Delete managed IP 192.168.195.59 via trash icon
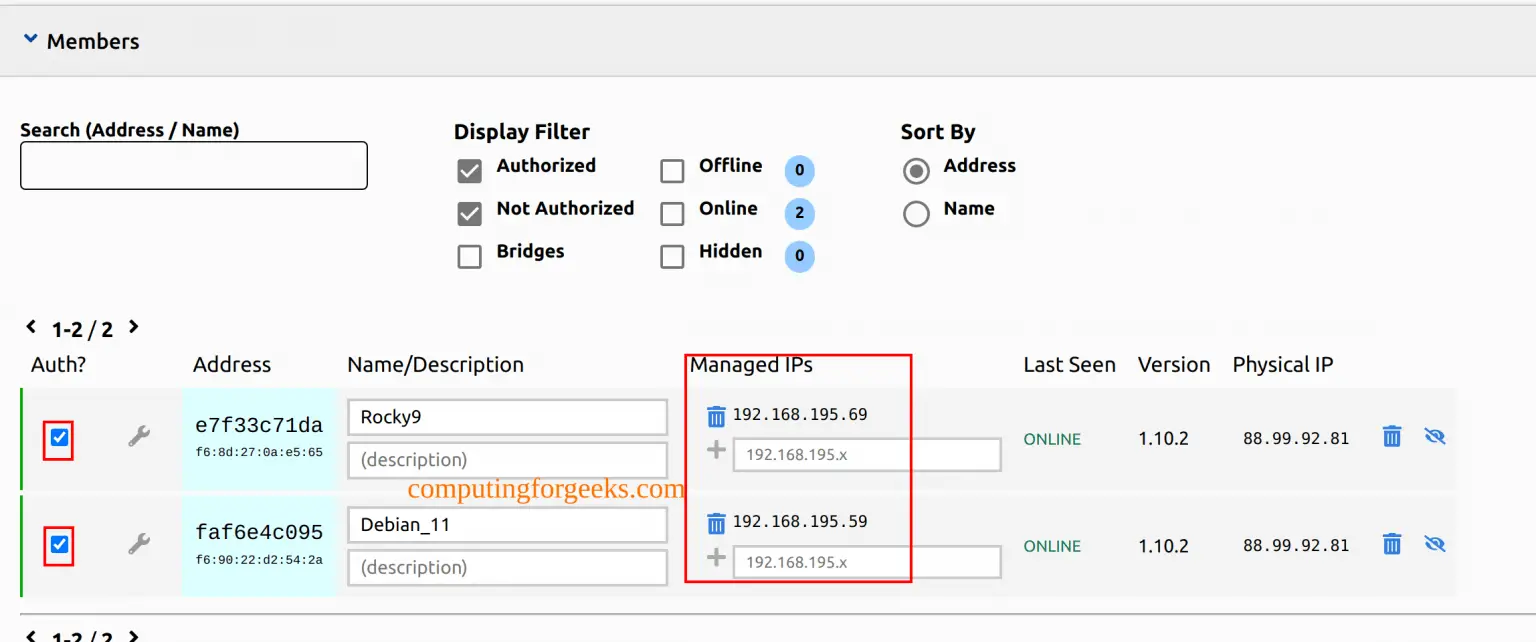The width and height of the screenshot is (1536, 642). point(716,521)
